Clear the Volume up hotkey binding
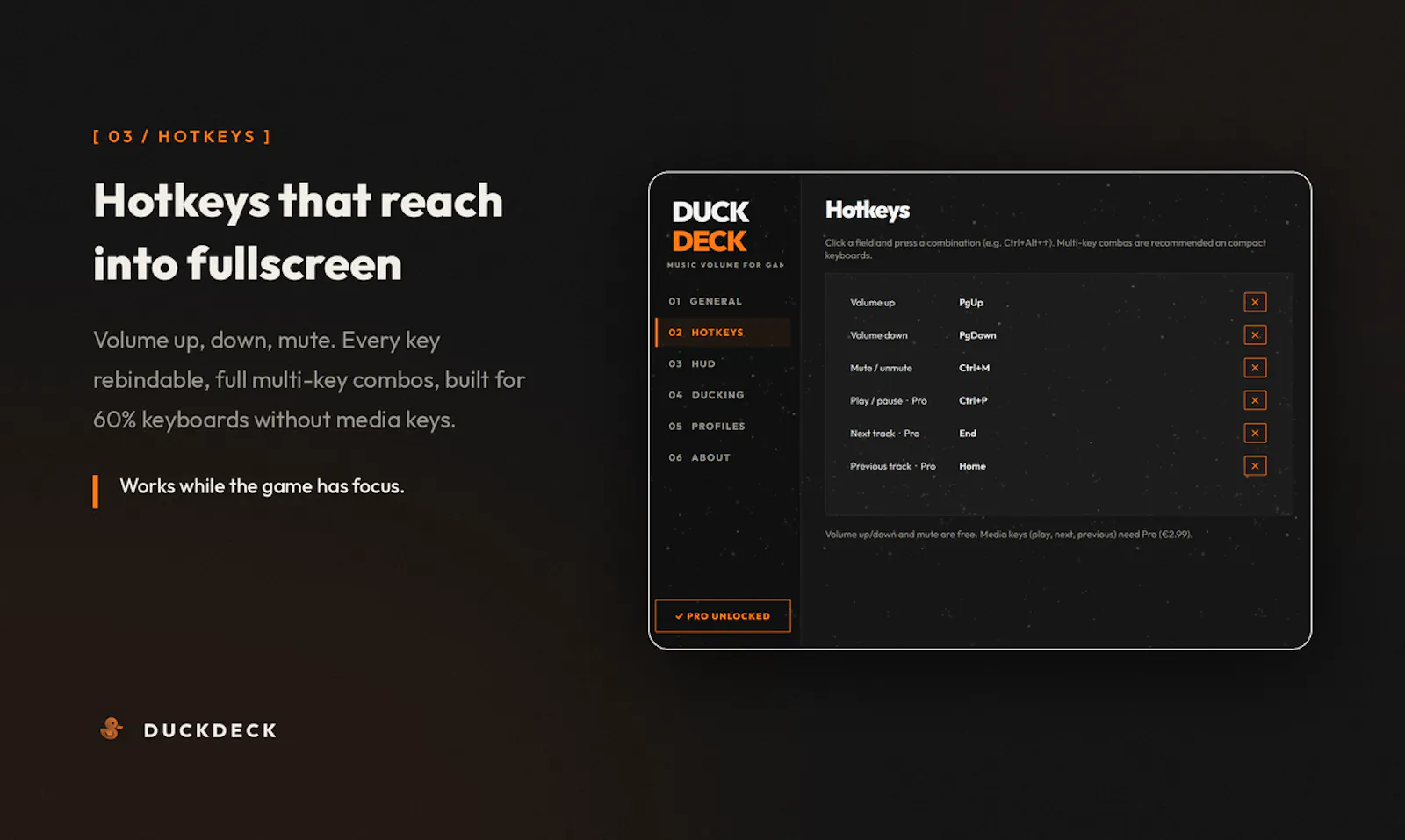 [1255, 302]
